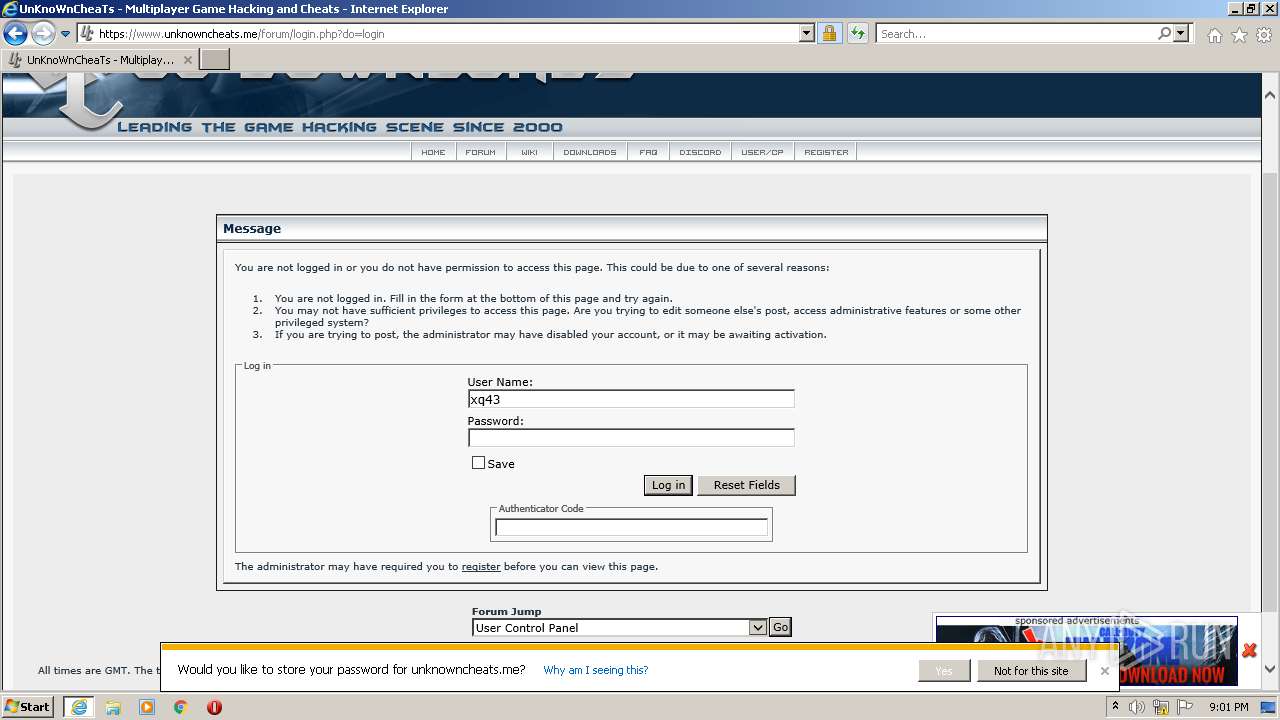The height and width of the screenshot is (720, 1280).
Task: Open the USER/CP navigation item
Action: (762, 152)
